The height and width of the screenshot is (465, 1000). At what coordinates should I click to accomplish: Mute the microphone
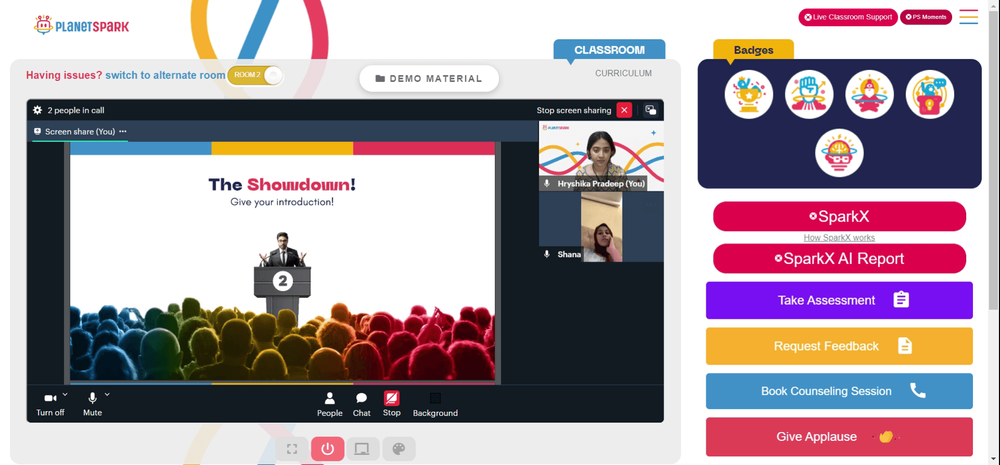(x=92, y=404)
